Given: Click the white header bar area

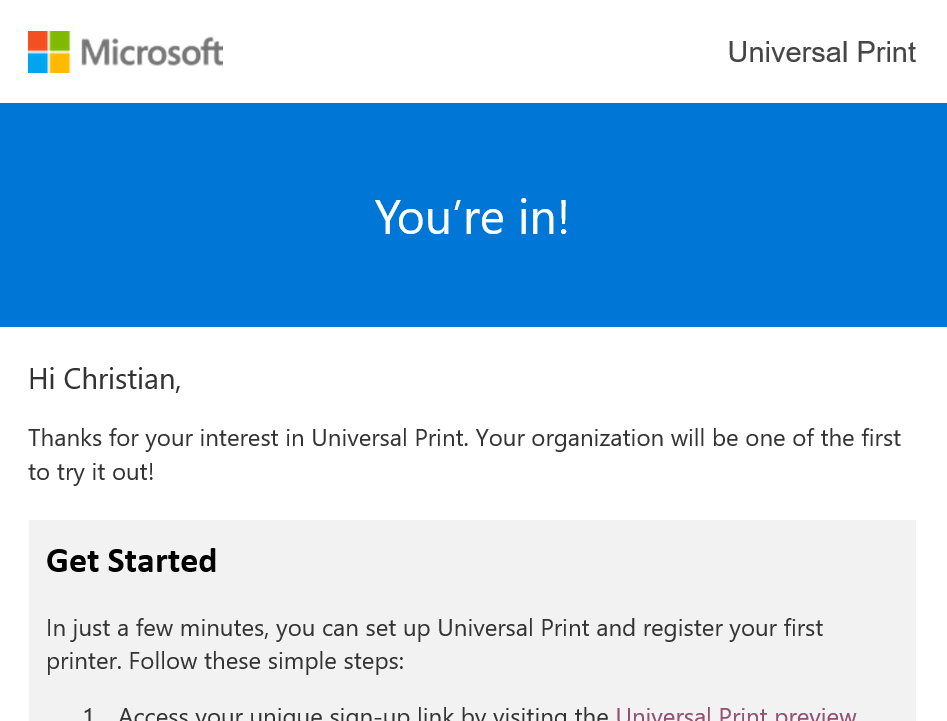Looking at the screenshot, I should coord(470,50).
